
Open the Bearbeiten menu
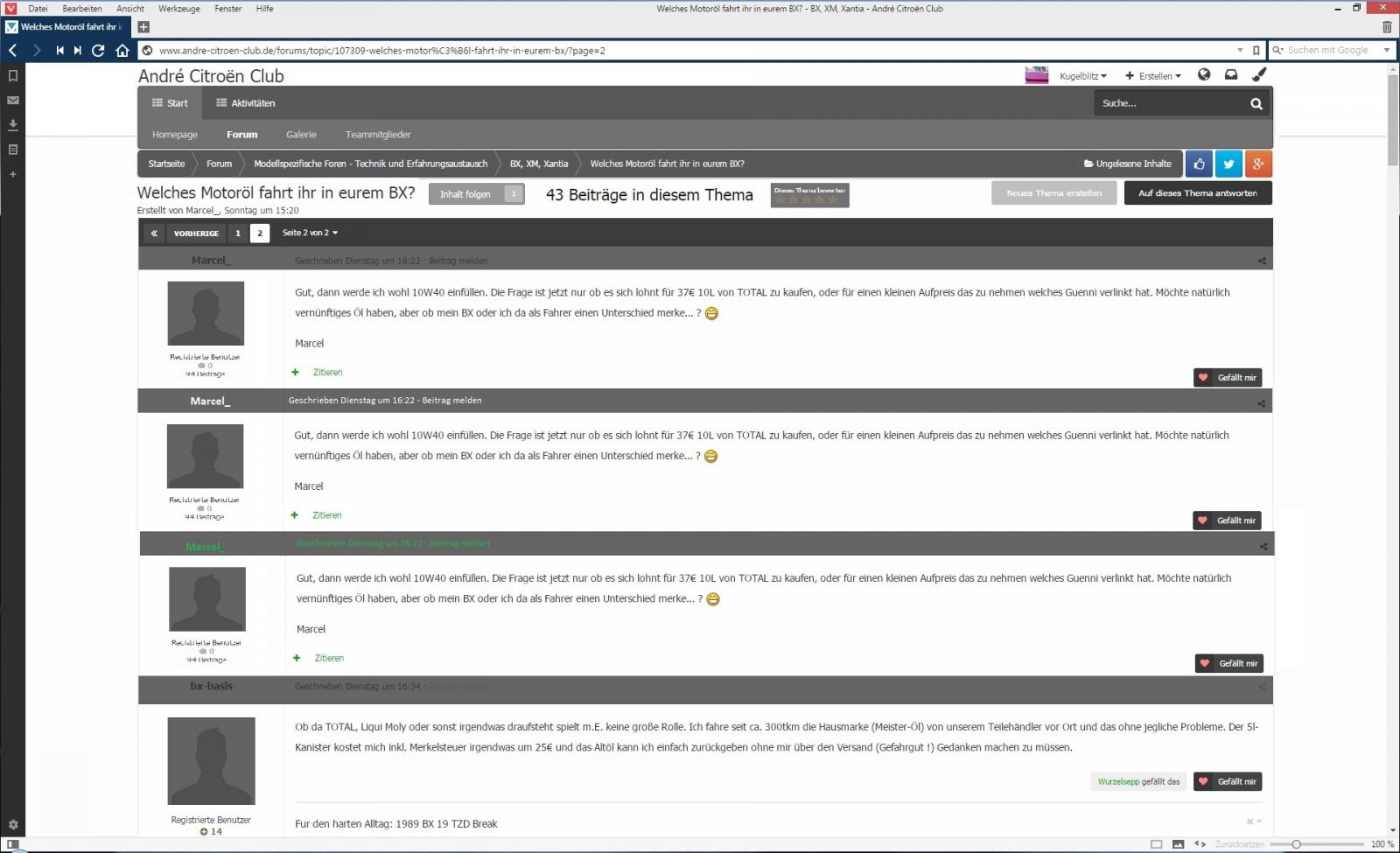(x=82, y=9)
